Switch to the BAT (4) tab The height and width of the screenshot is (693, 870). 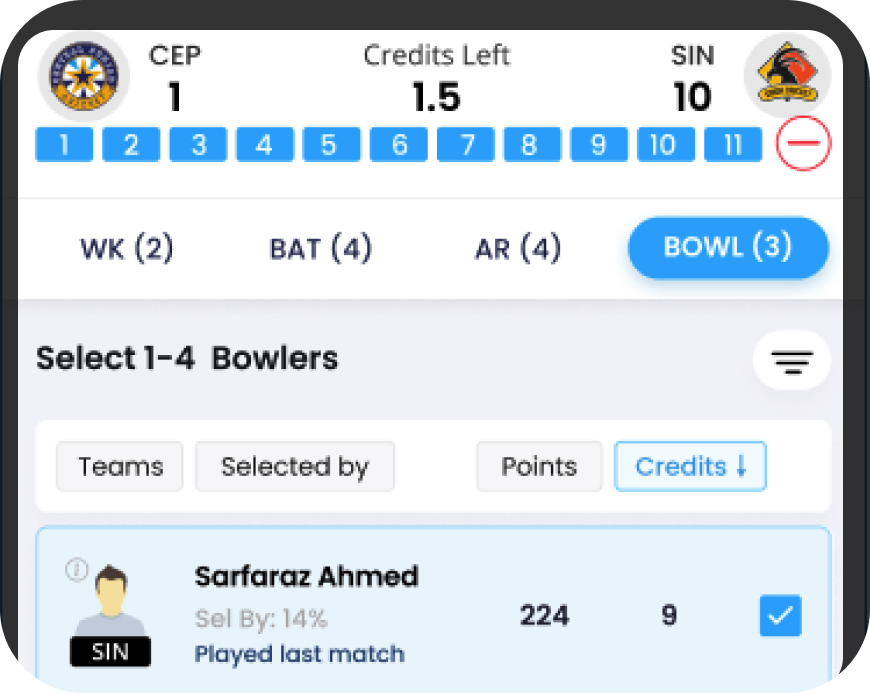click(x=321, y=247)
